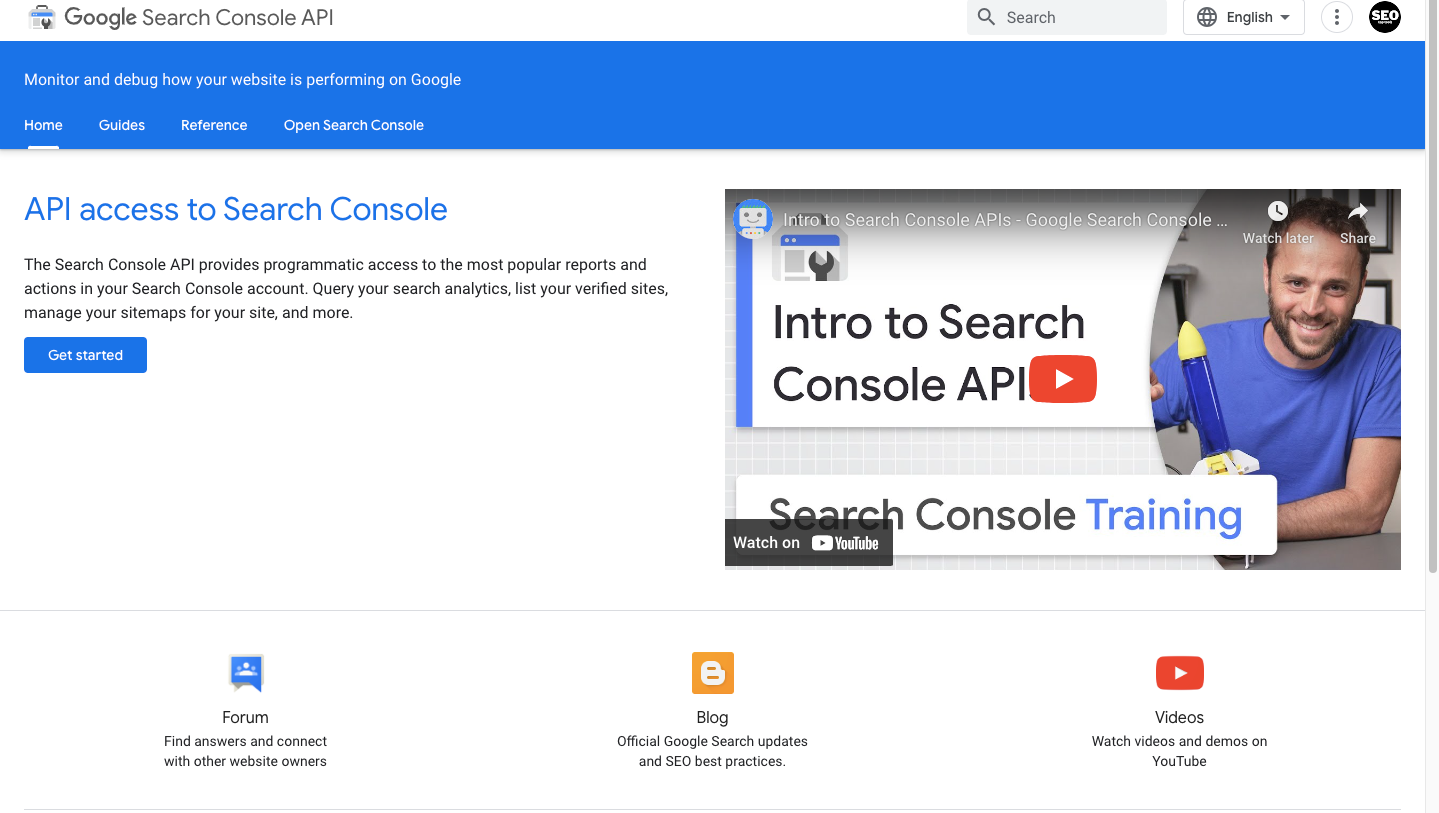Open the SEO account avatar
Screen dimensions: 1439x813
coord(1385,17)
